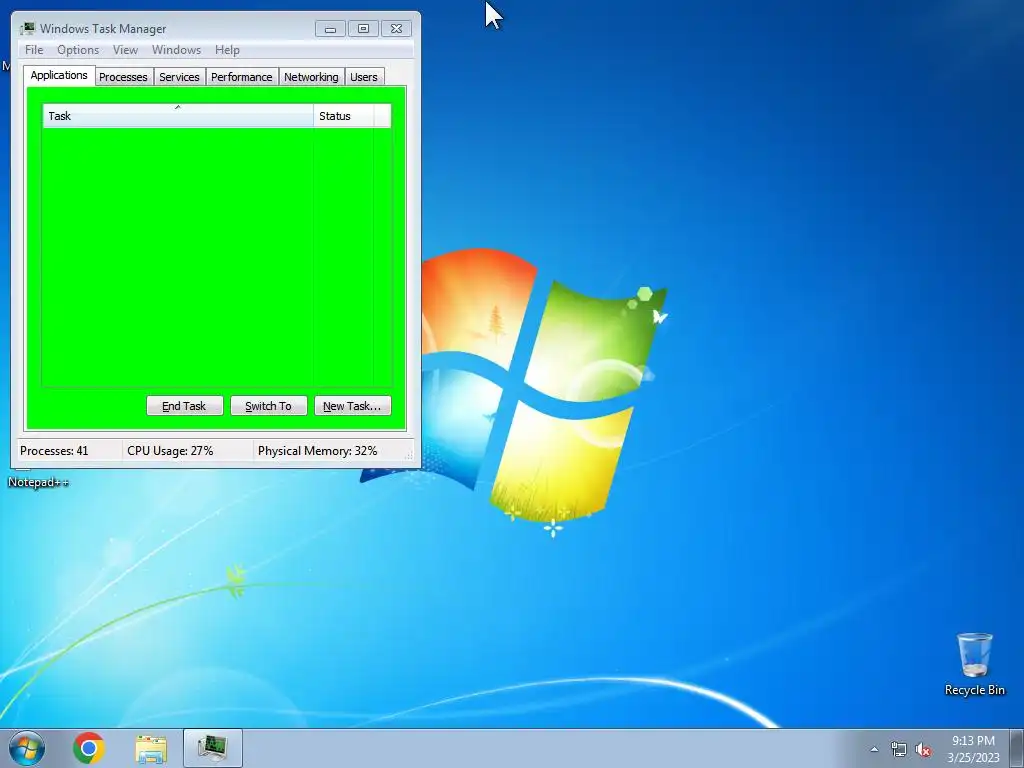Select the Applications tab
This screenshot has width=1024, height=768.
click(59, 75)
